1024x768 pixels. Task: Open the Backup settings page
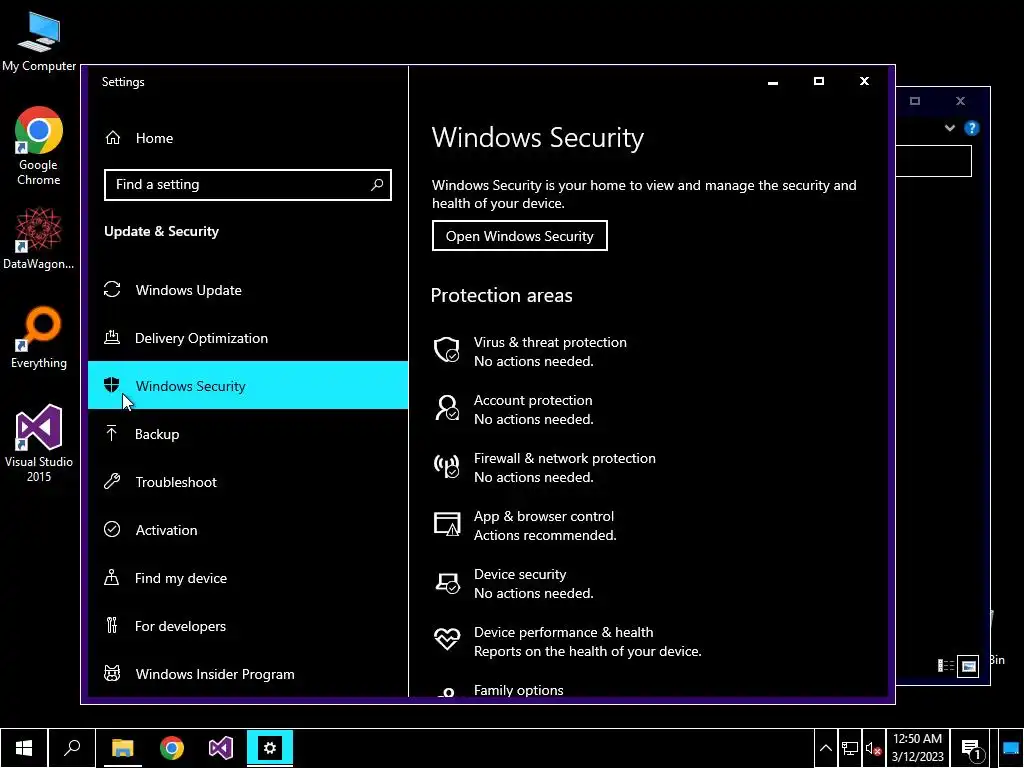click(x=248, y=434)
